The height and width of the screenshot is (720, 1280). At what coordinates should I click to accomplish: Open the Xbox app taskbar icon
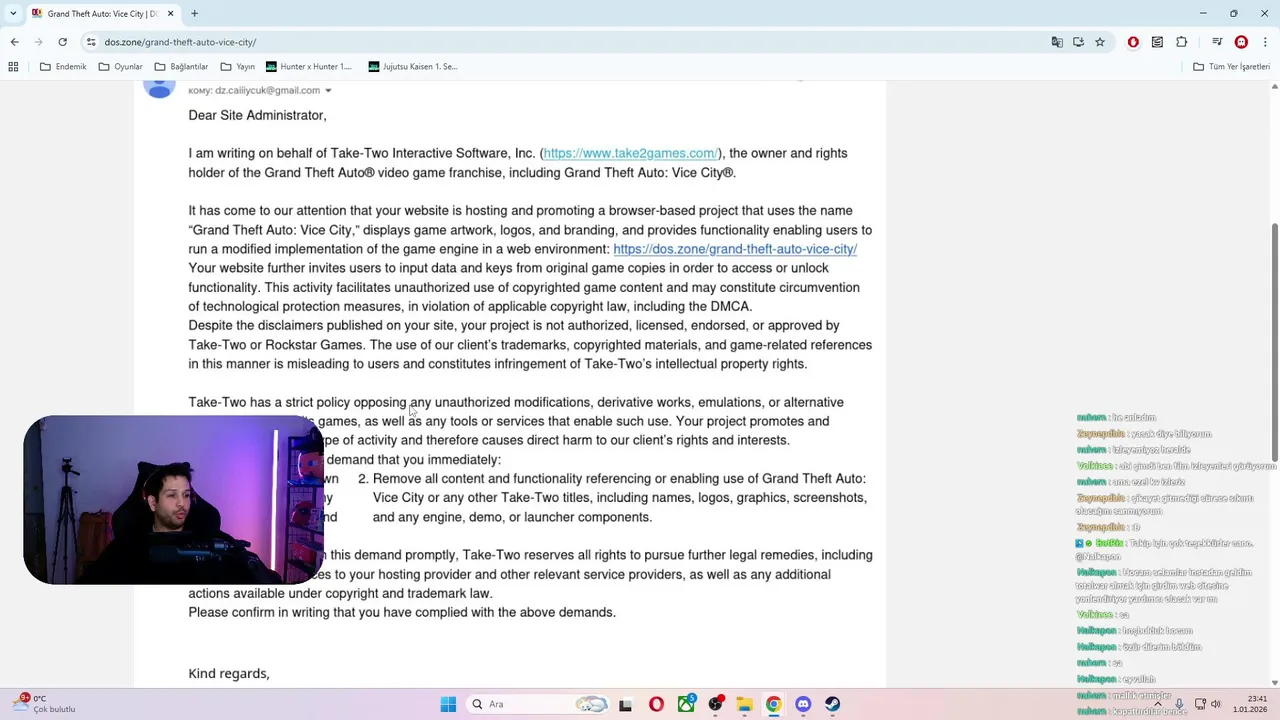coord(686,704)
